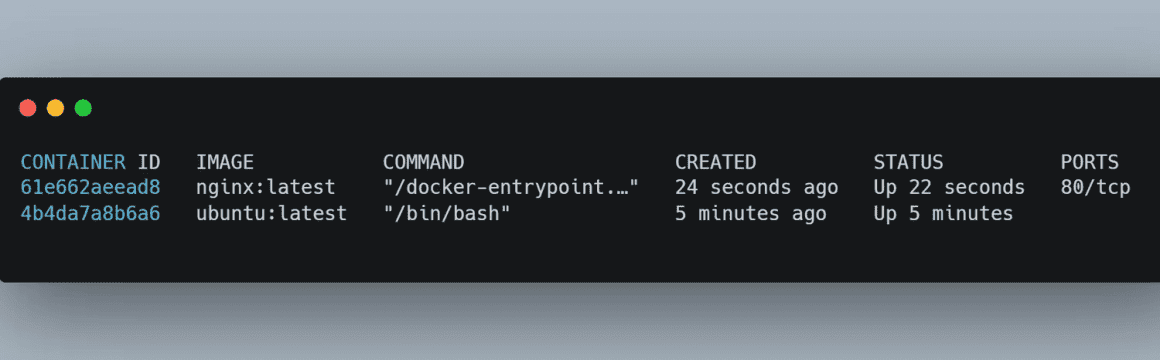Image resolution: width=1160 pixels, height=360 pixels.
Task: Click the CONTAINER ID column header
Action: 90,162
